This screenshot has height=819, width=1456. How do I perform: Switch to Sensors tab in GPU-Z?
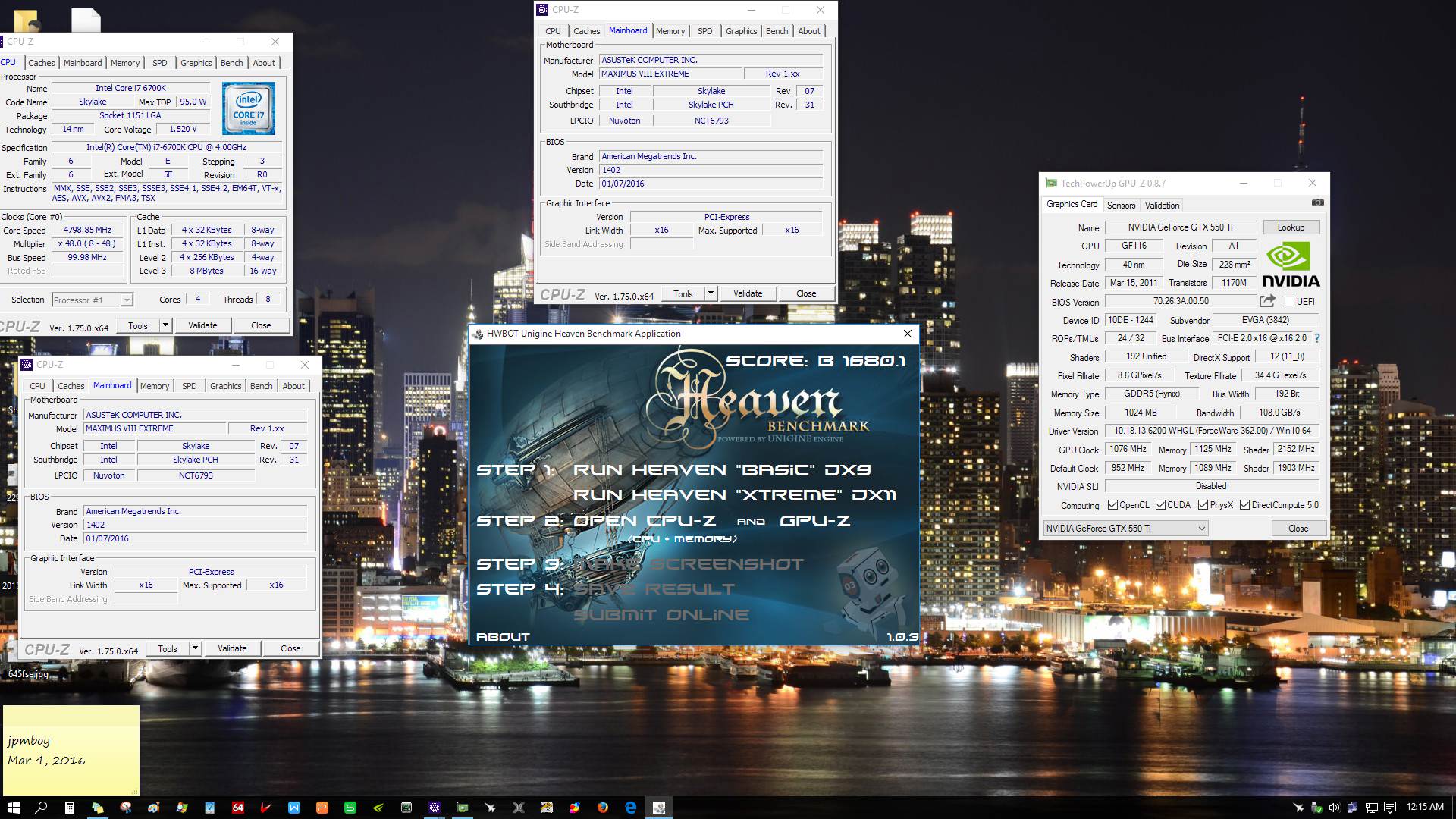(1121, 206)
